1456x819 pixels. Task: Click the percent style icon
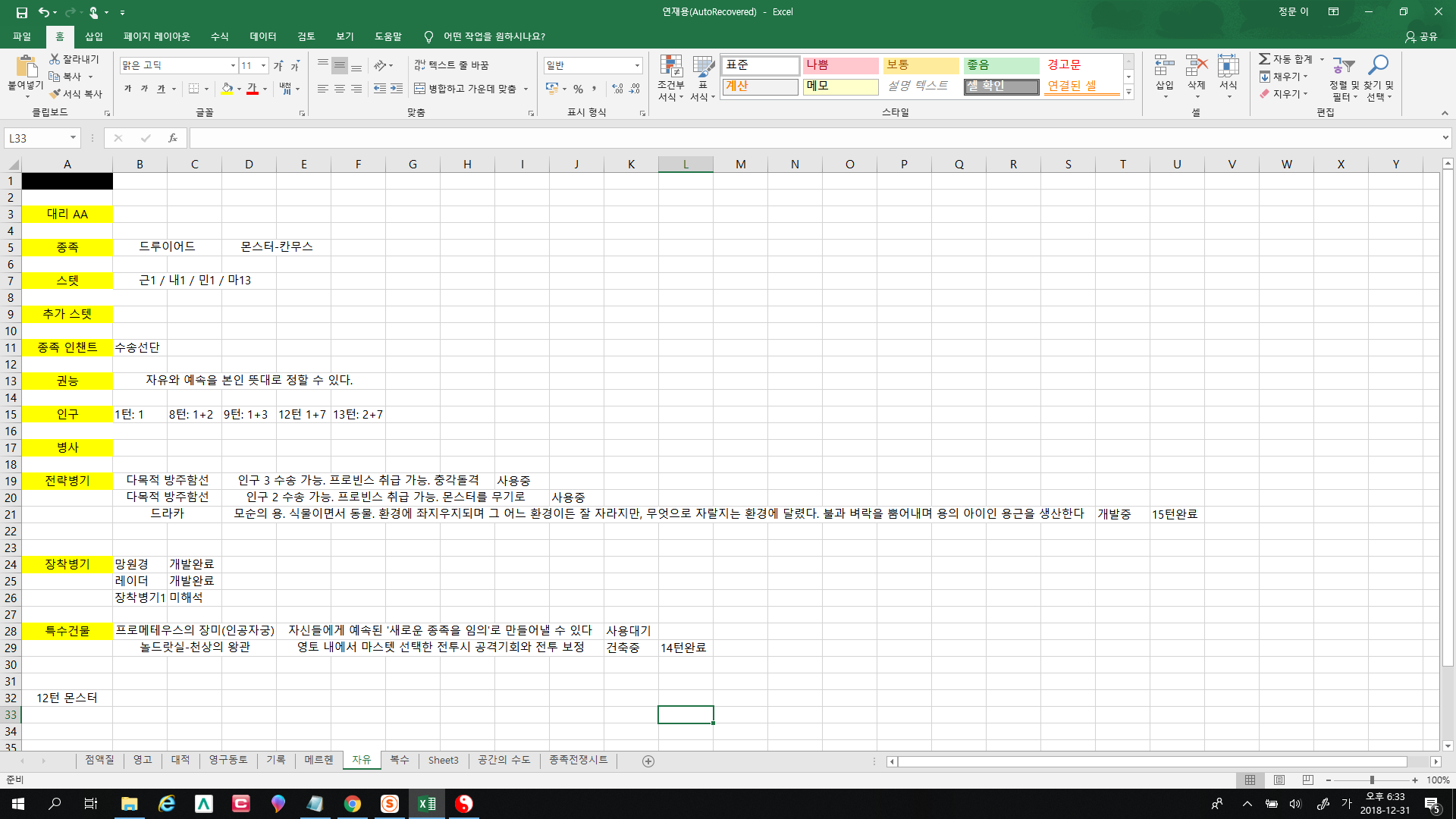(578, 89)
